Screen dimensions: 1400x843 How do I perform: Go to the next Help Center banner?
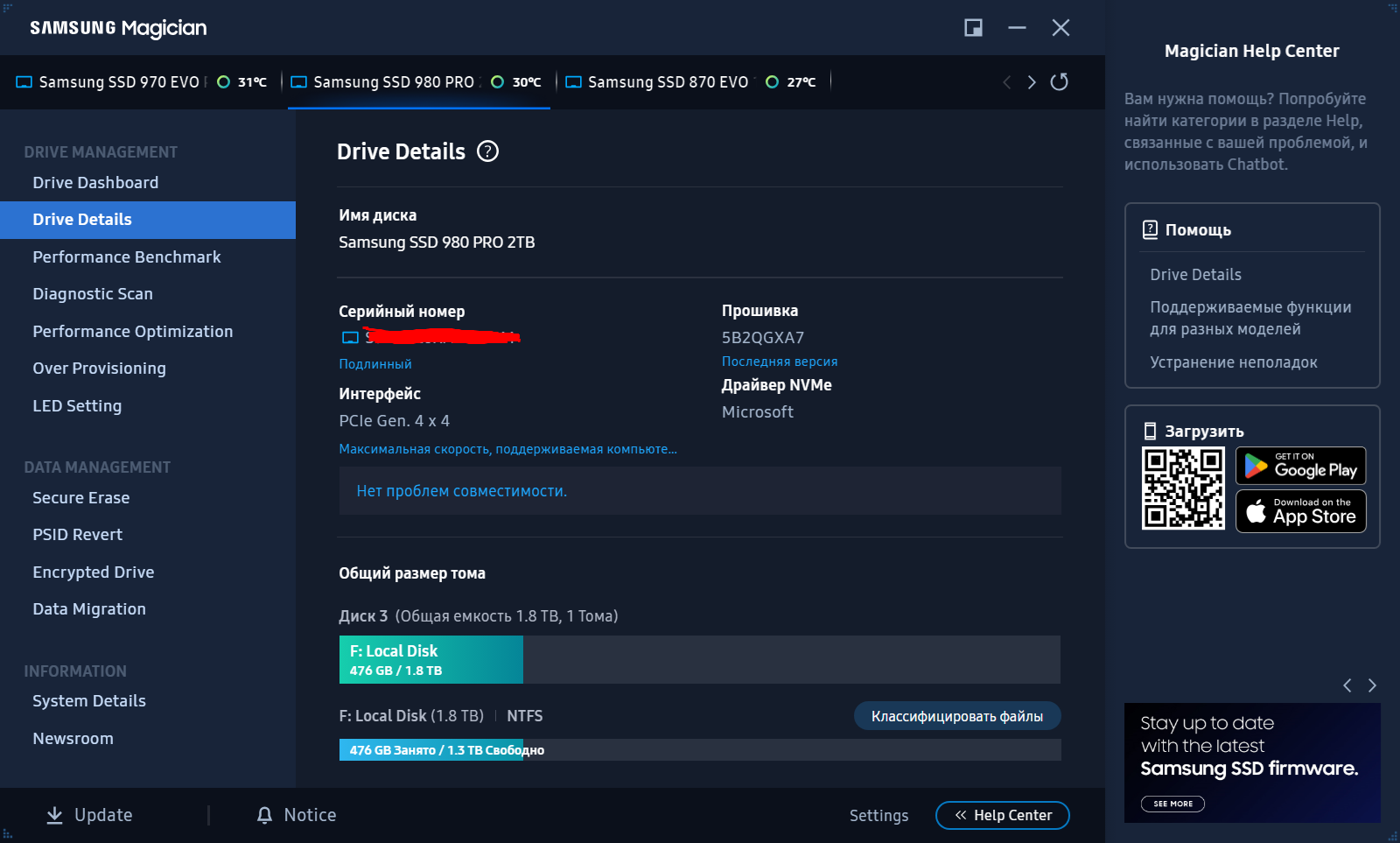(1372, 685)
